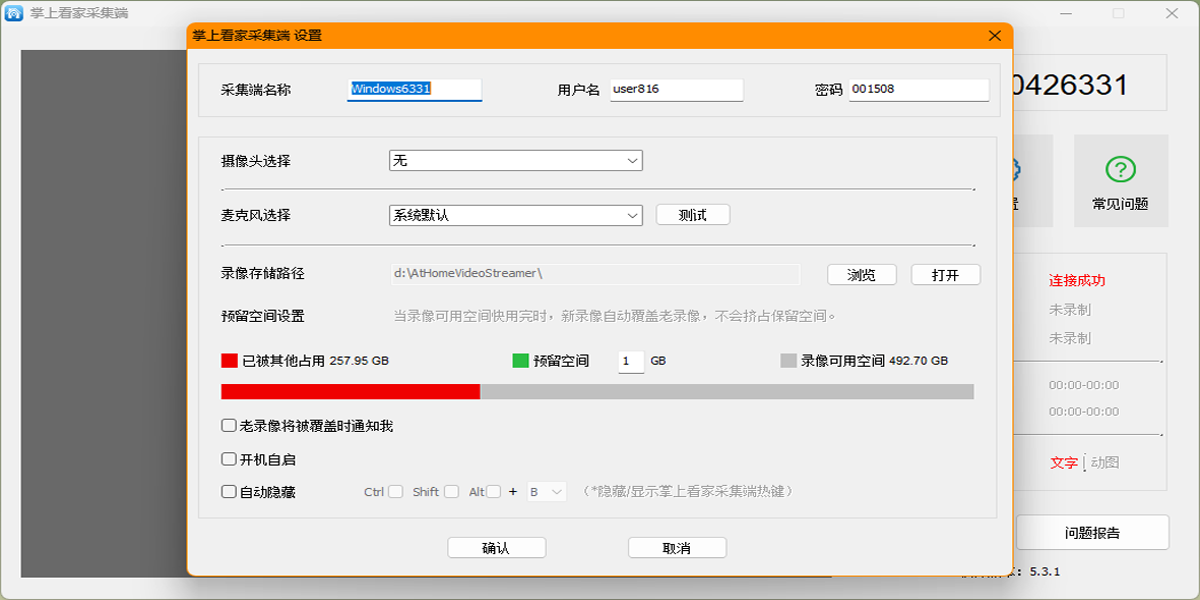Tick the Shift hotkey checkbox
This screenshot has width=1200, height=600.
tap(451, 492)
